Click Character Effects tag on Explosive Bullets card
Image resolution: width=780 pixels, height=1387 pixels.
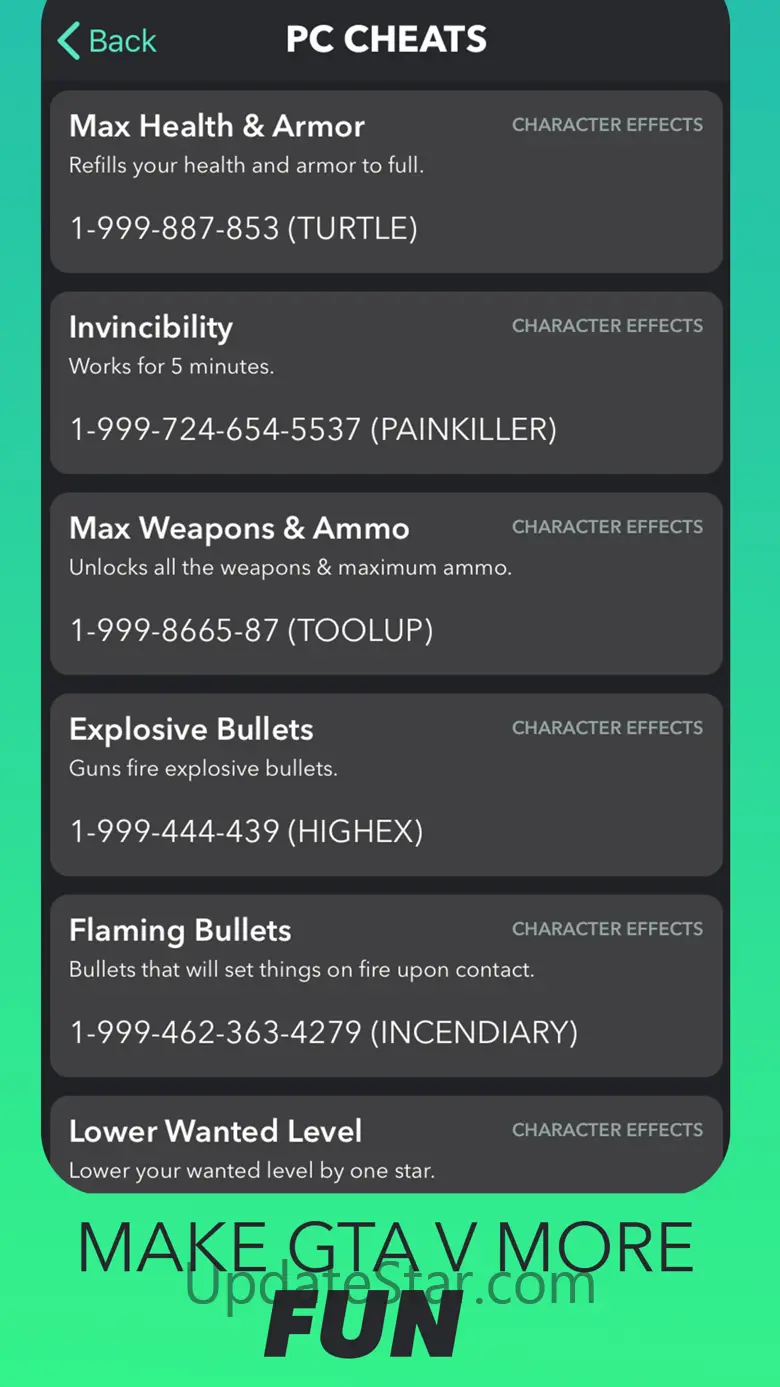(607, 728)
